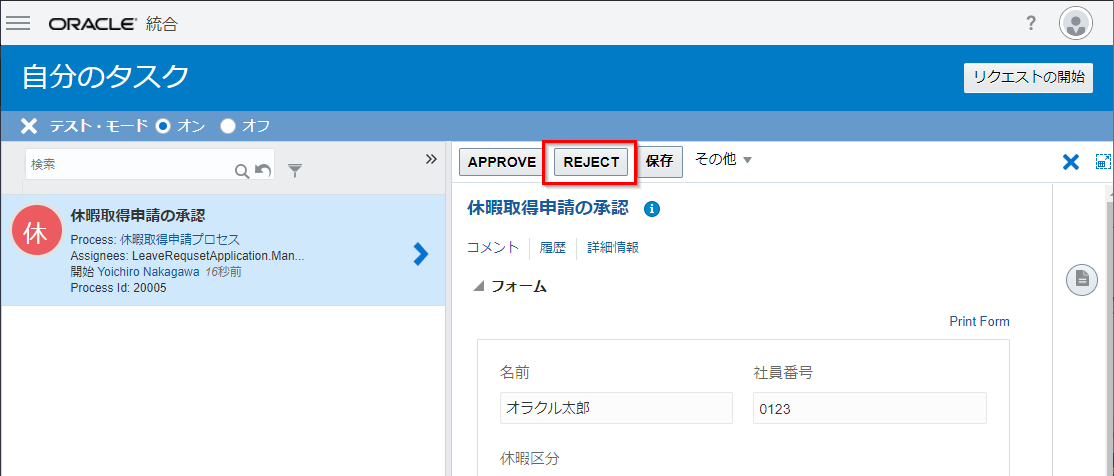Click the info icon next to task title

(x=652, y=209)
